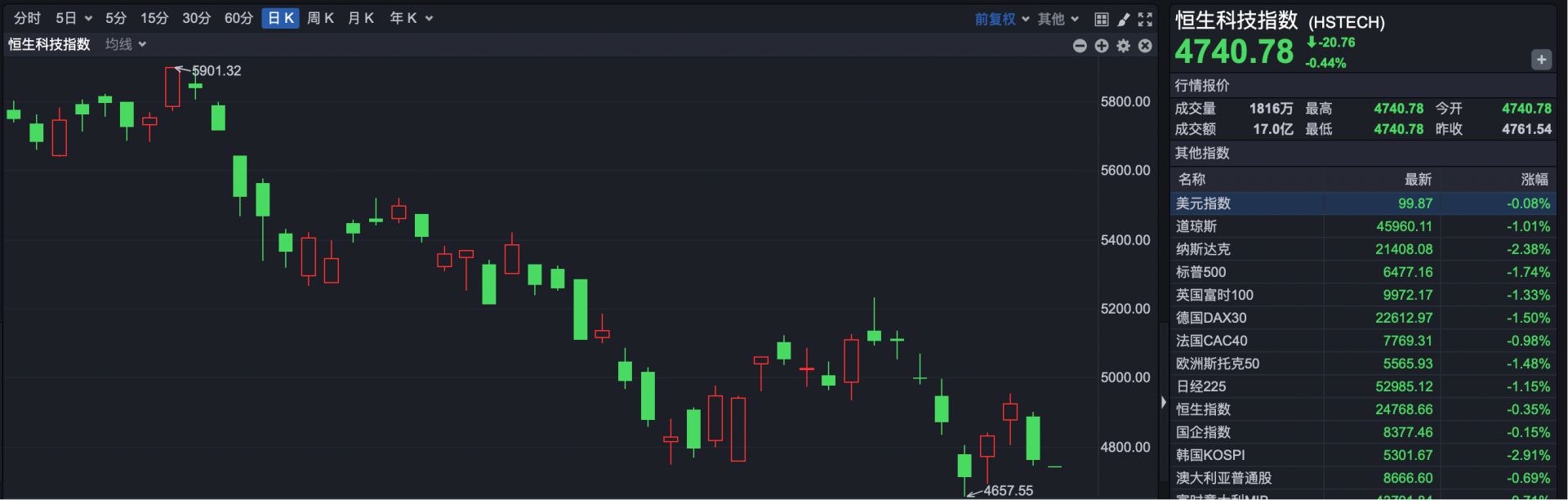Select the drawing brush tool
Screen dimensions: 1568x500
tap(1124, 19)
